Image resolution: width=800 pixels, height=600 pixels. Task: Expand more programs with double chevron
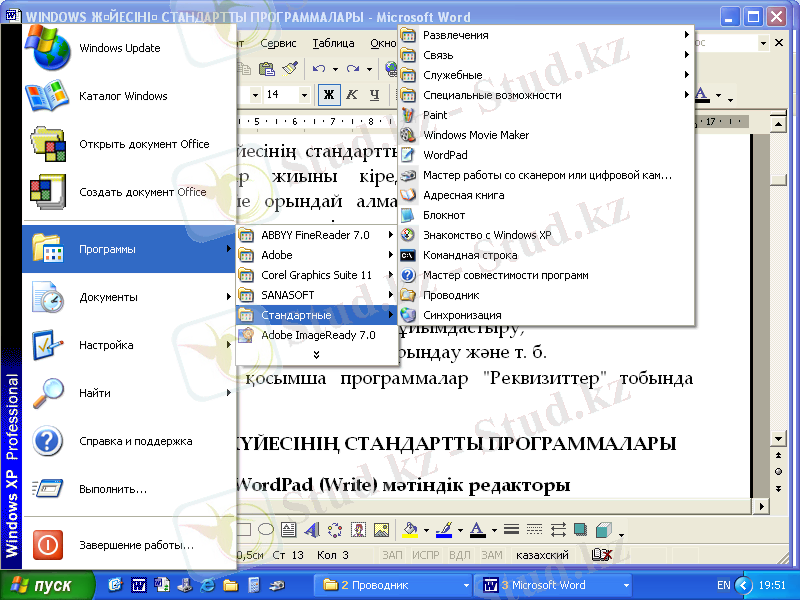pyautogui.click(x=316, y=355)
